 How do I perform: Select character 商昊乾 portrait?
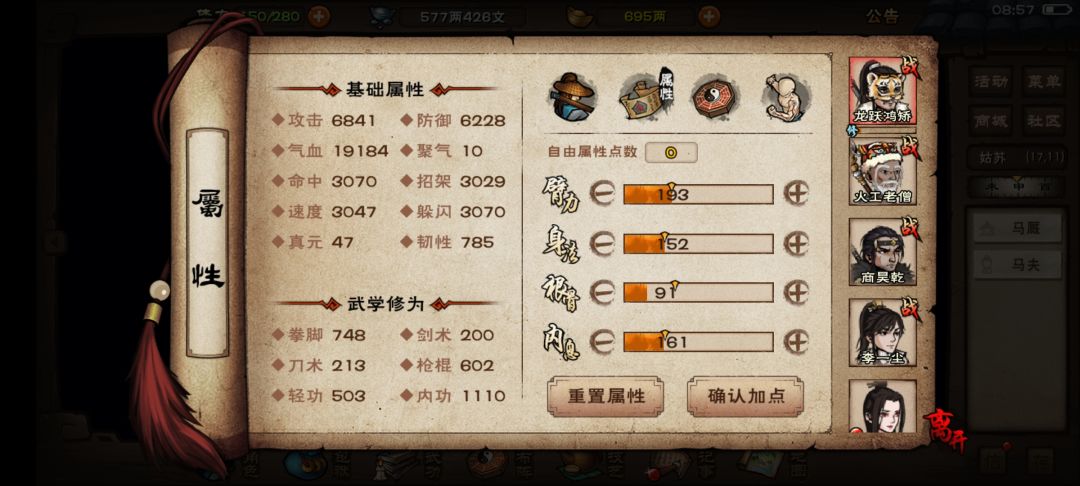click(883, 252)
